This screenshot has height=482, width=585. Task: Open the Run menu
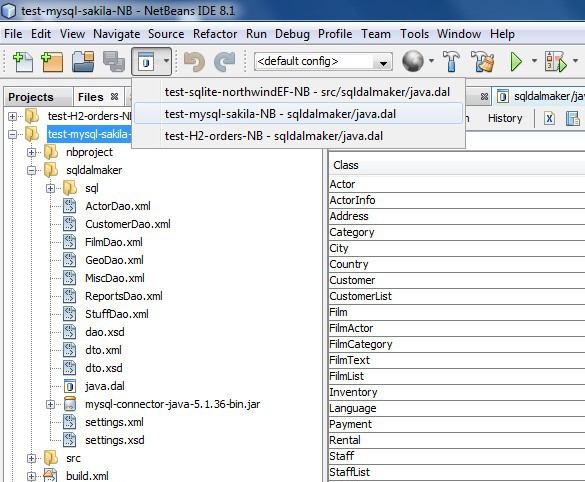256,34
